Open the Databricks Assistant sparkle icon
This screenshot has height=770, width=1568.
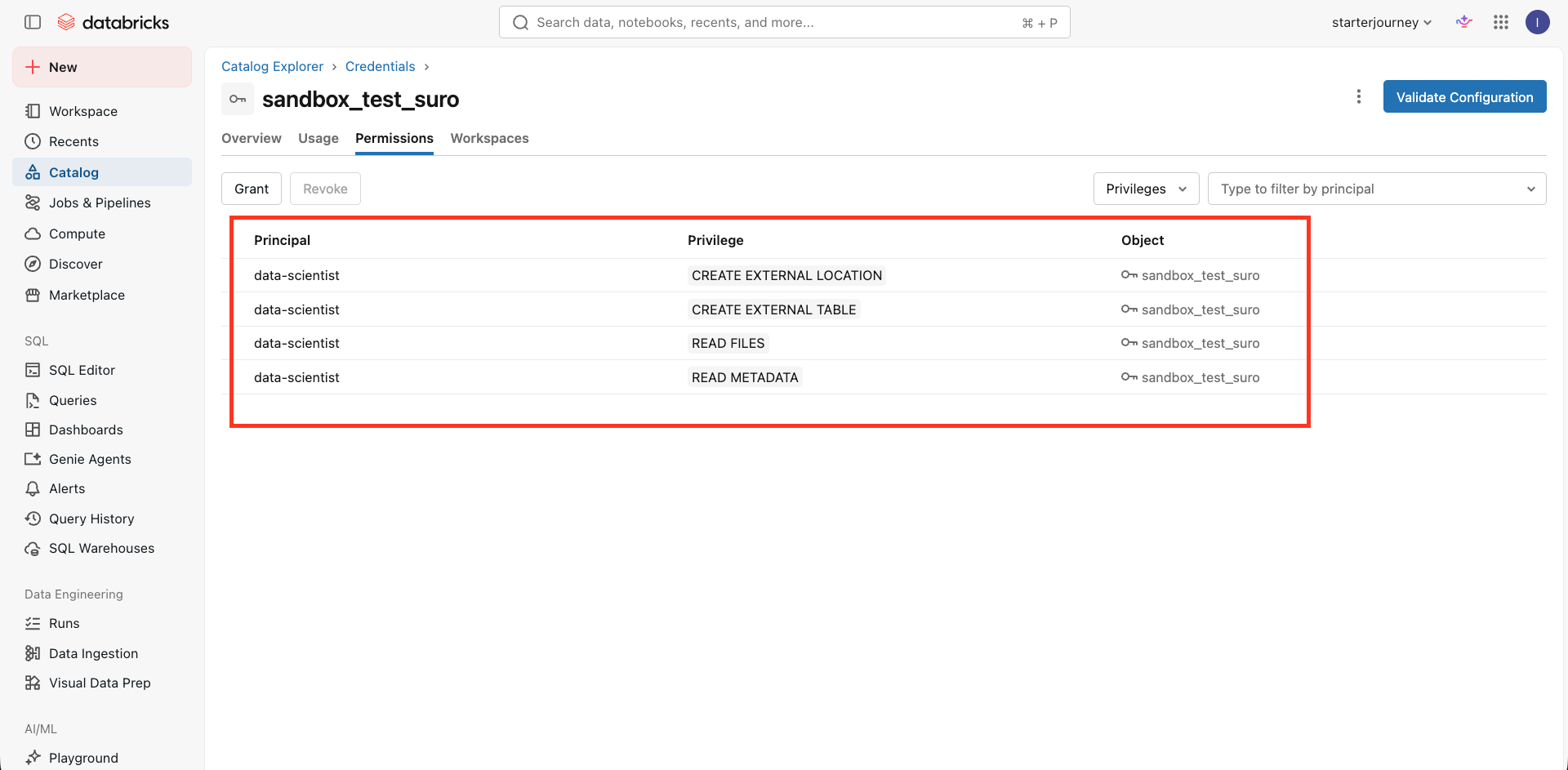tap(1464, 22)
